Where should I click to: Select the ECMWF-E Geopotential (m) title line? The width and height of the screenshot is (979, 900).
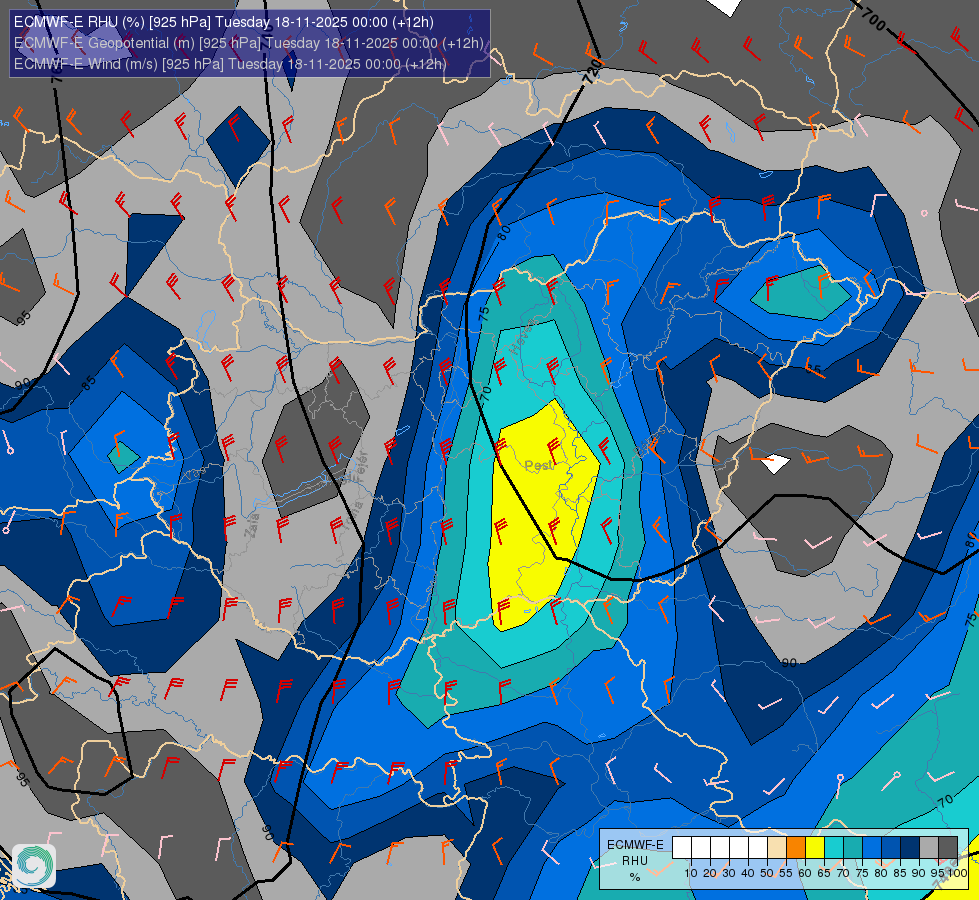click(248, 43)
